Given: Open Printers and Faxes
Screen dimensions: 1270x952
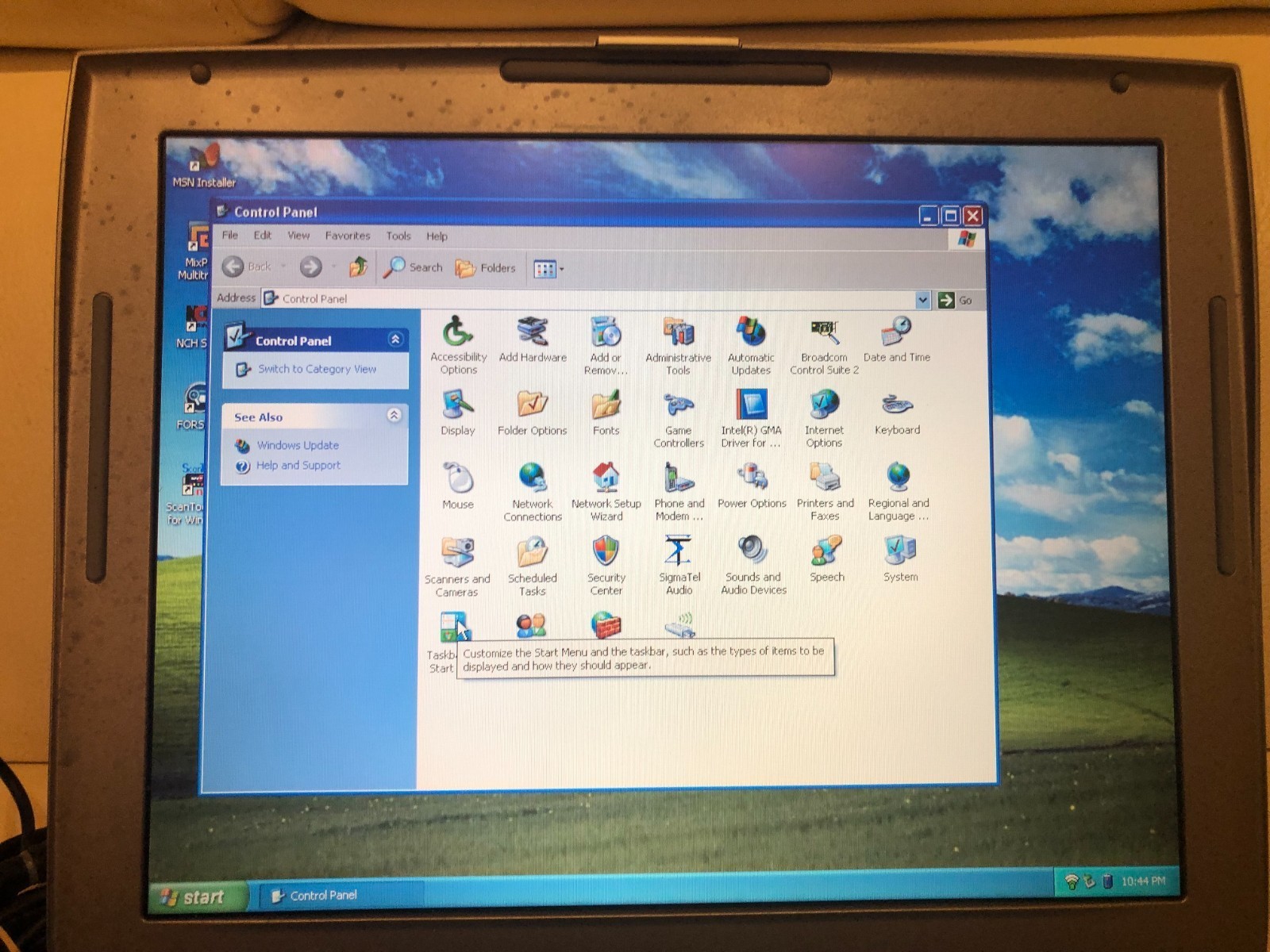Looking at the screenshot, I should (825, 492).
